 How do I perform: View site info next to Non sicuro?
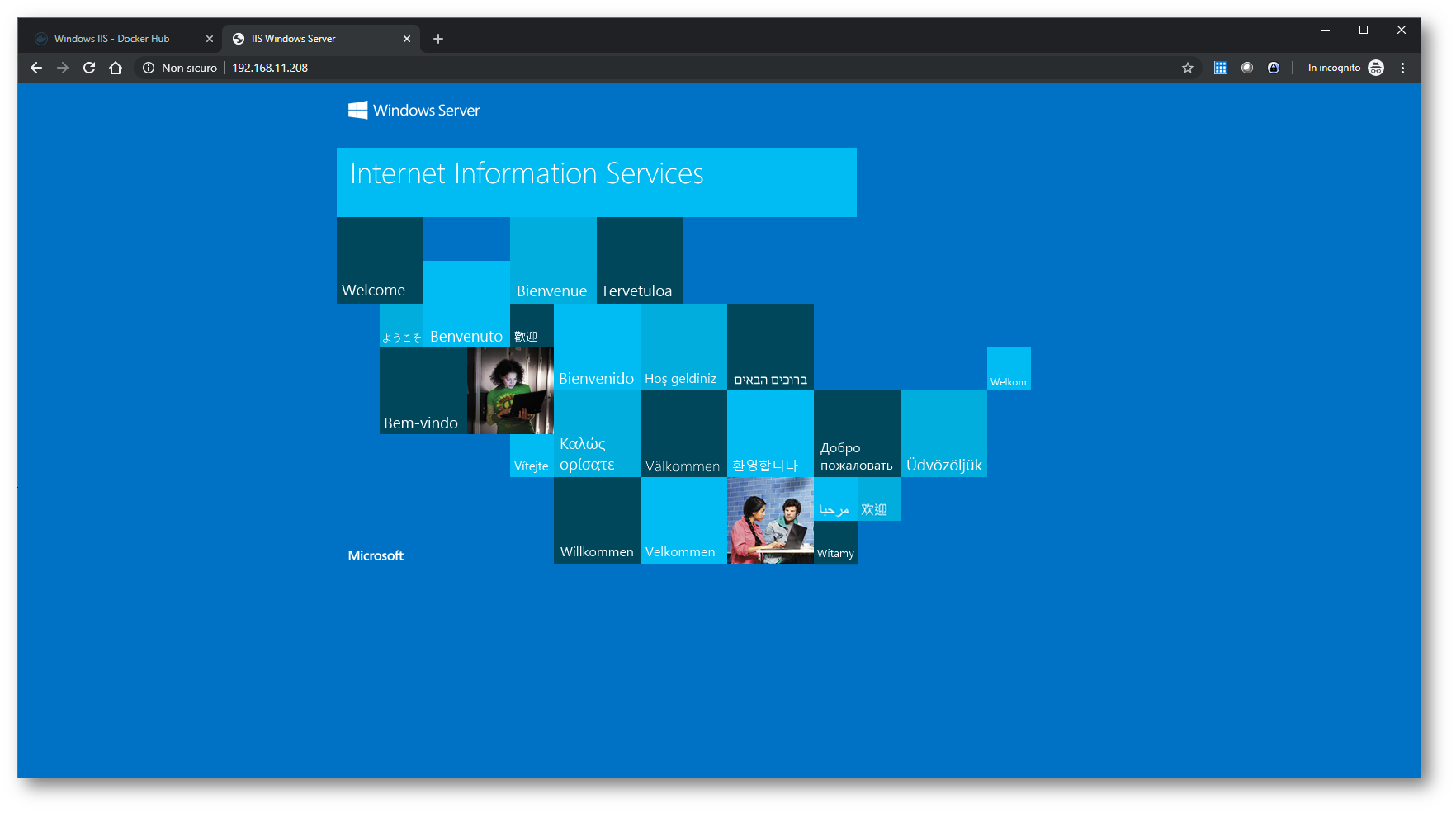click(x=149, y=68)
